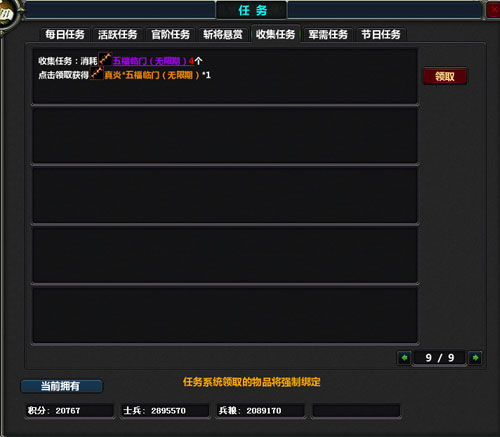Go to the next page with the green right arrow
This screenshot has width=500, height=437.
click(475, 358)
